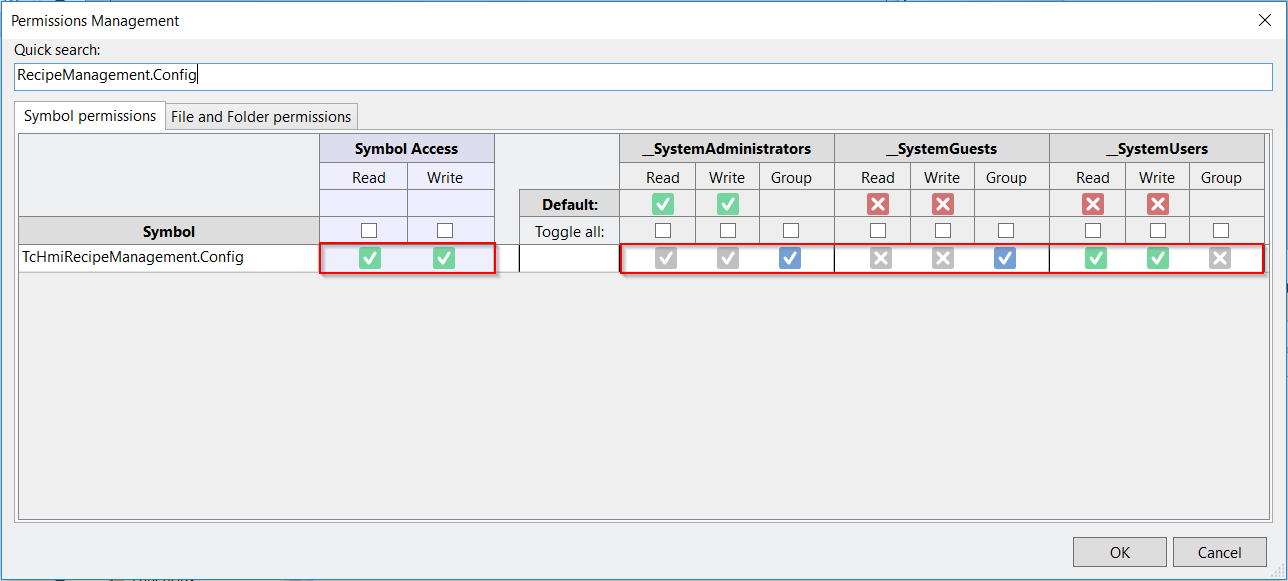Toggle __SystemUsers Read permission in Config row

[x=1095, y=258]
